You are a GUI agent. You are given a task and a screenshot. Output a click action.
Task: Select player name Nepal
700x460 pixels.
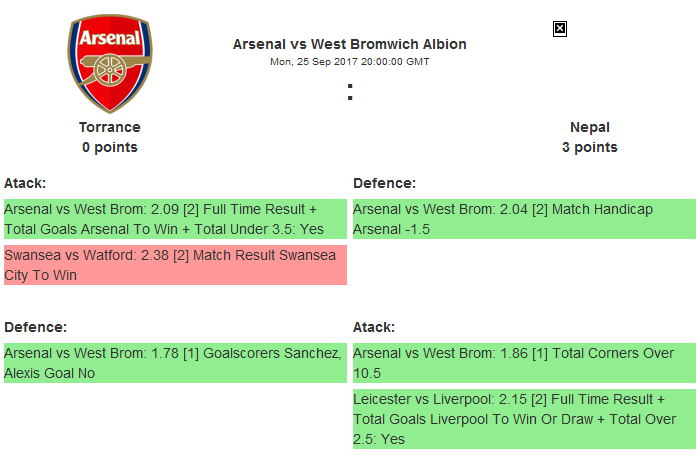tap(590, 127)
